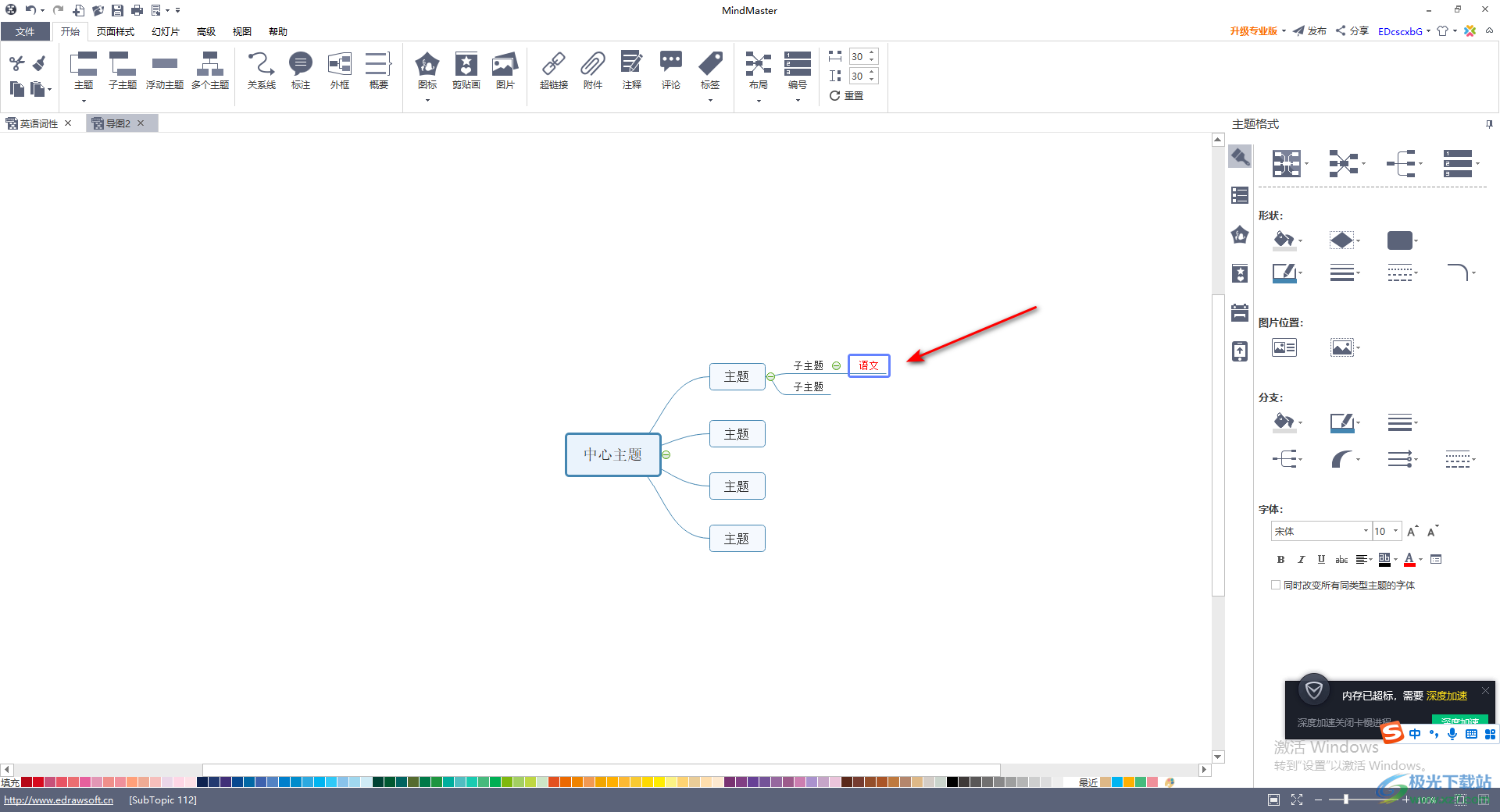
Task: Click the 发布 publish button
Action: tap(1310, 31)
